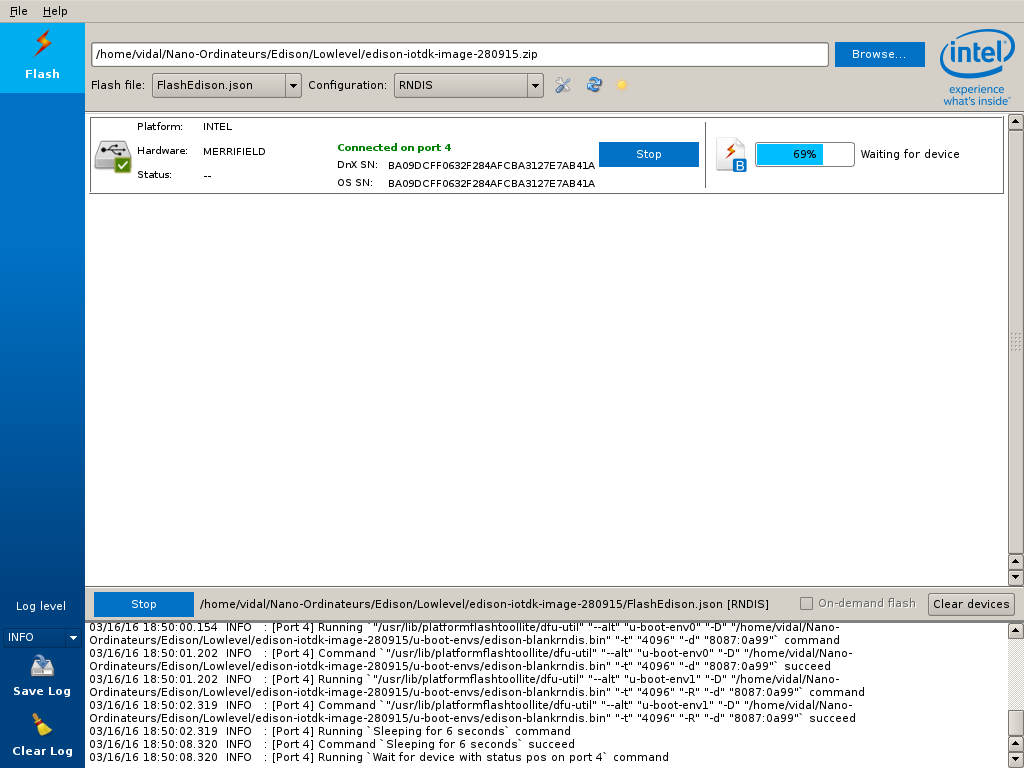1024x768 pixels.
Task: Open the Flash file dropdown
Action: [226, 86]
